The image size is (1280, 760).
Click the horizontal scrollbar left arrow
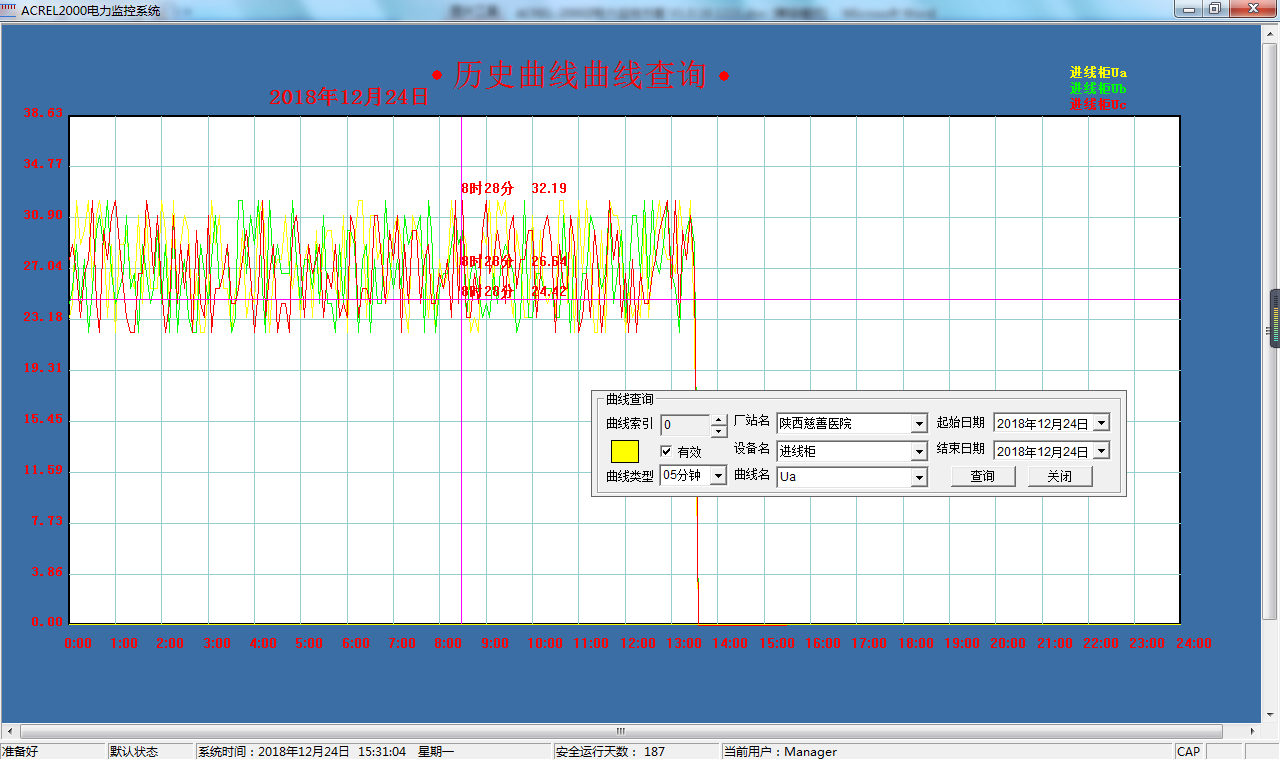8,731
